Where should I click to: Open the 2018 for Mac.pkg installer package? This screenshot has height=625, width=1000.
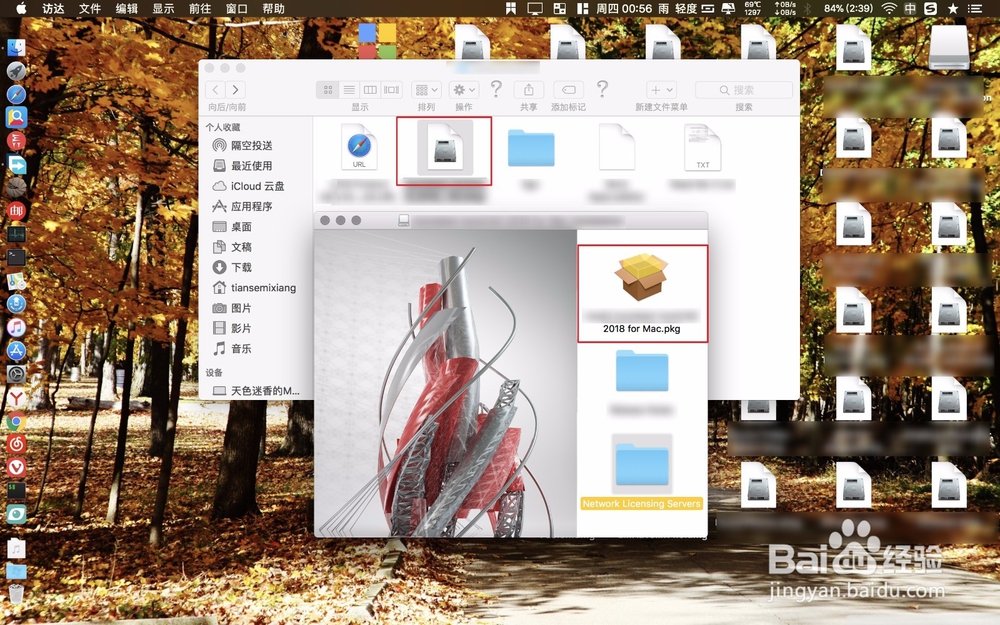[643, 280]
